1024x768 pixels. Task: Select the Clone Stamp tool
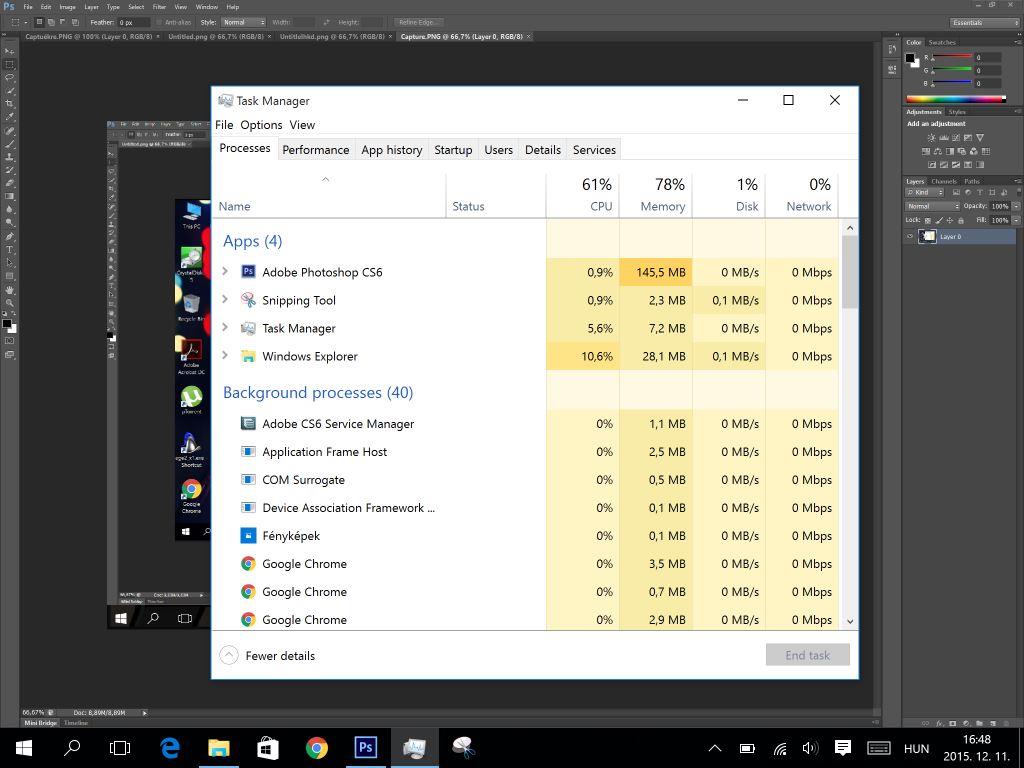click(9, 157)
